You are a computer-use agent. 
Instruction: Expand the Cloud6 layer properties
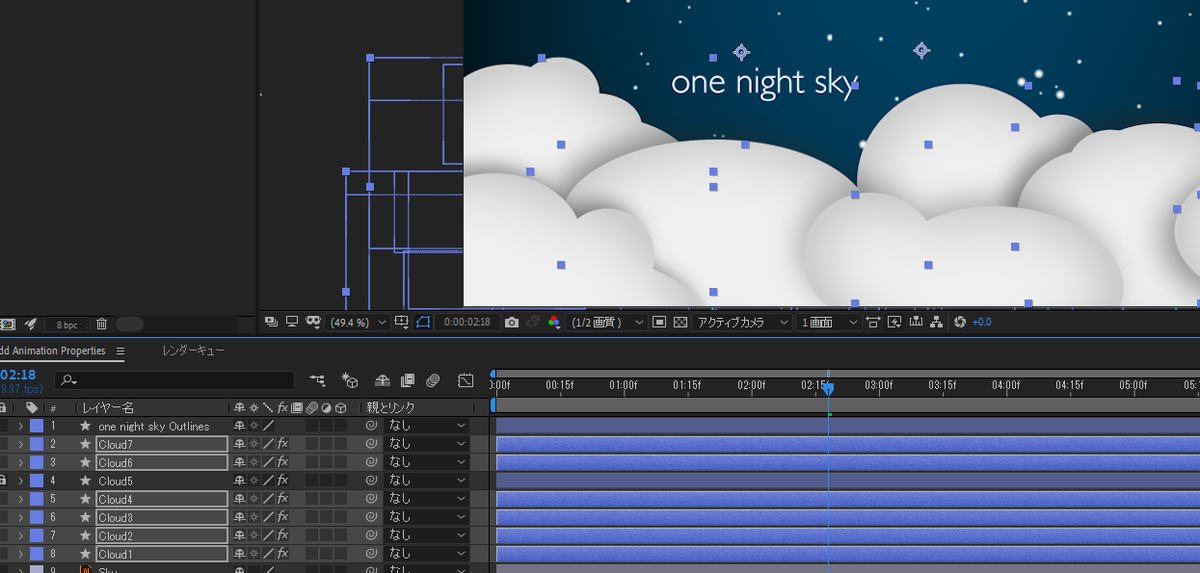coord(20,462)
